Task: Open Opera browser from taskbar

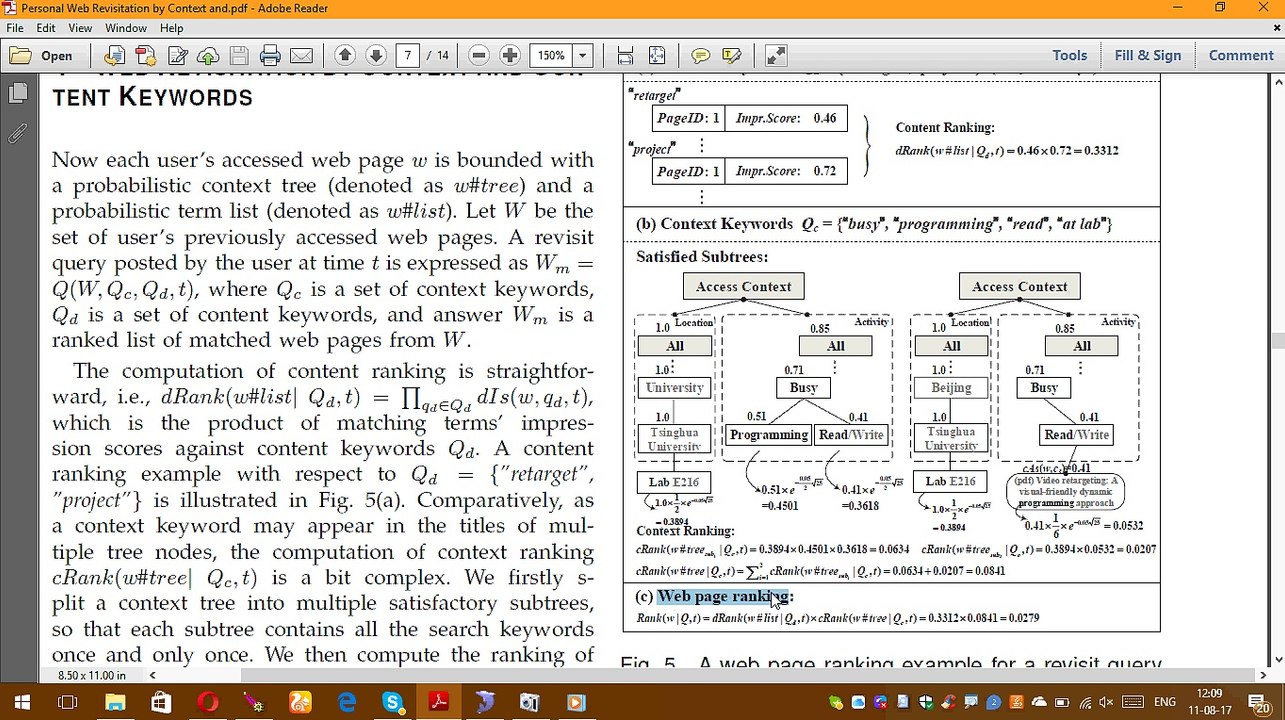Action: coord(207,703)
